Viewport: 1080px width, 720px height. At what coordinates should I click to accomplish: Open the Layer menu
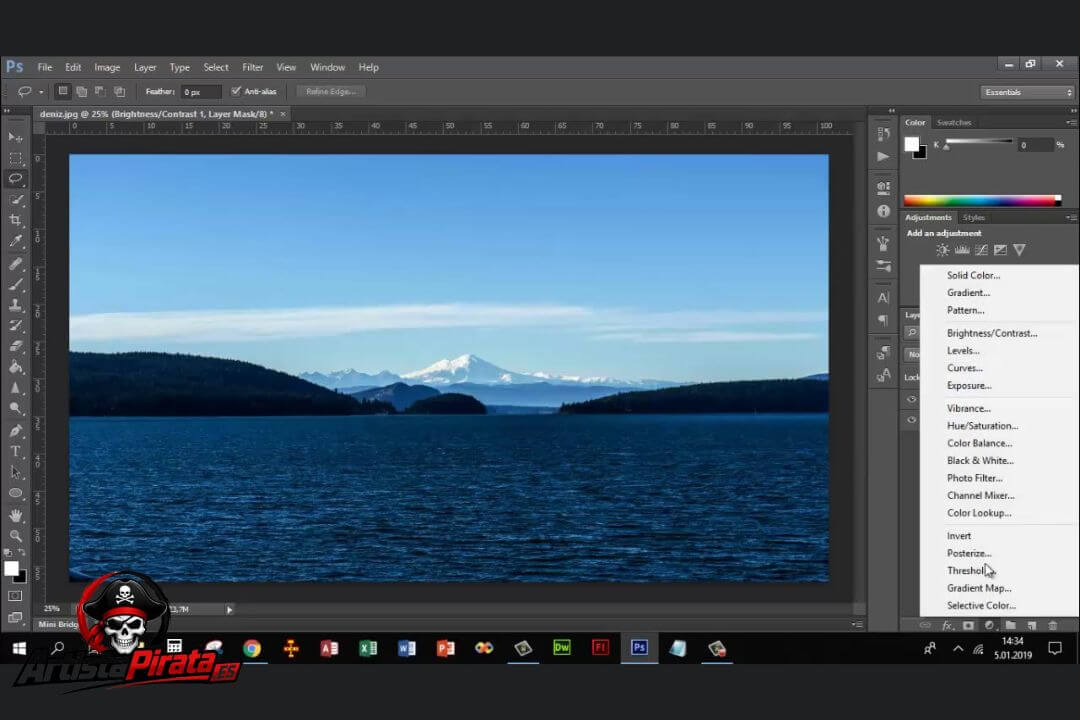pos(145,68)
